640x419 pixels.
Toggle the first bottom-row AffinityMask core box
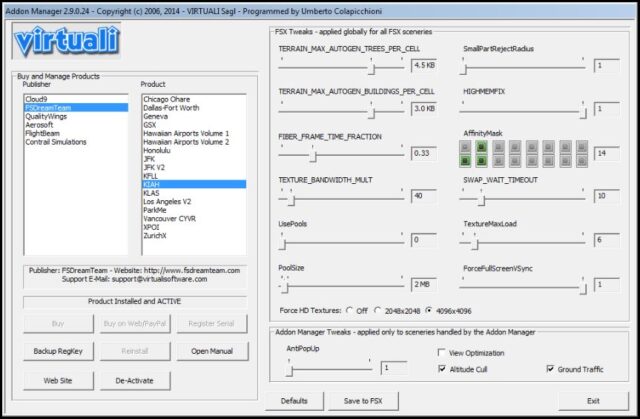coord(465,161)
